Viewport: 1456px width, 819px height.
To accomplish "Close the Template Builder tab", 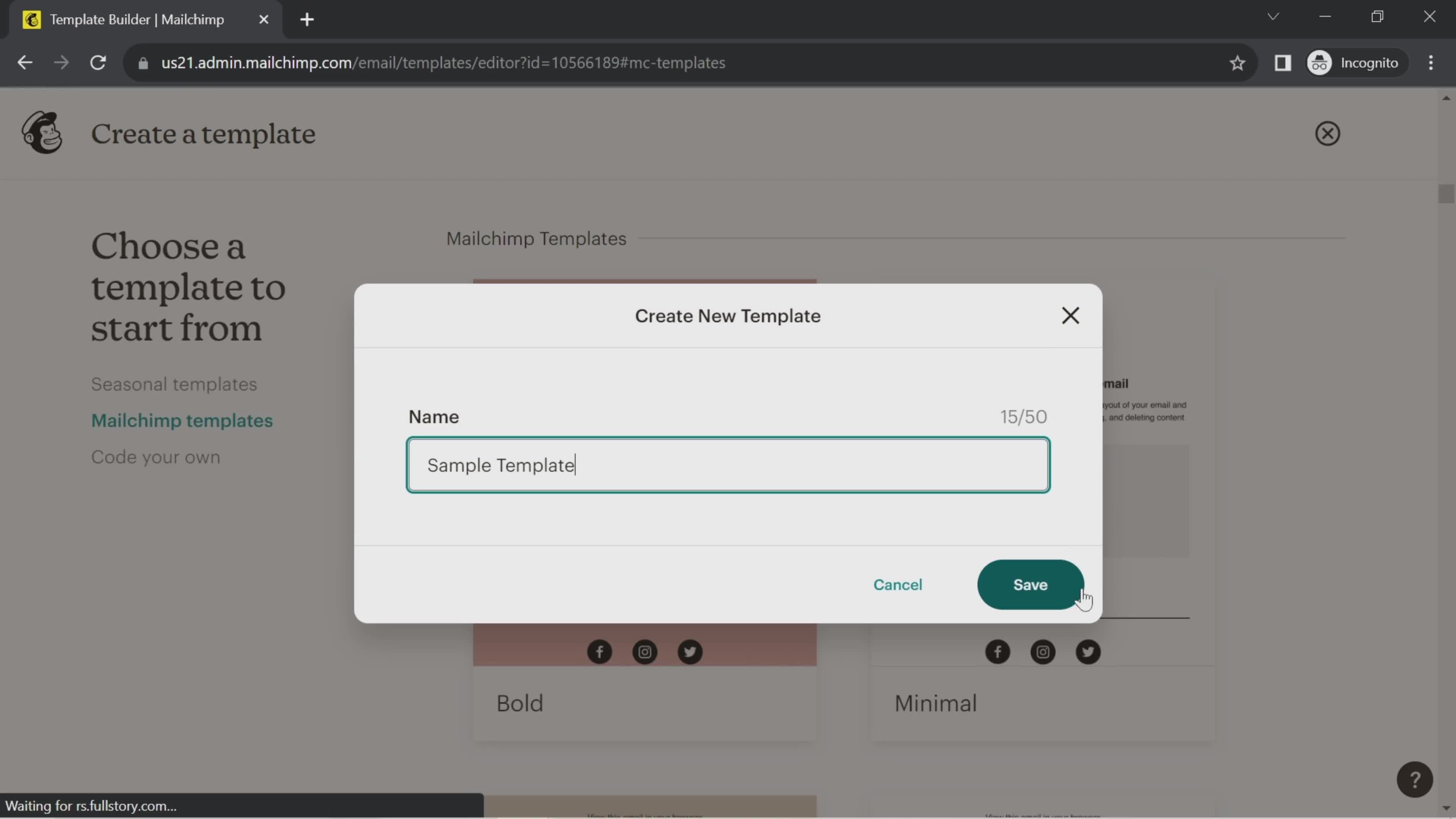I will tap(264, 20).
